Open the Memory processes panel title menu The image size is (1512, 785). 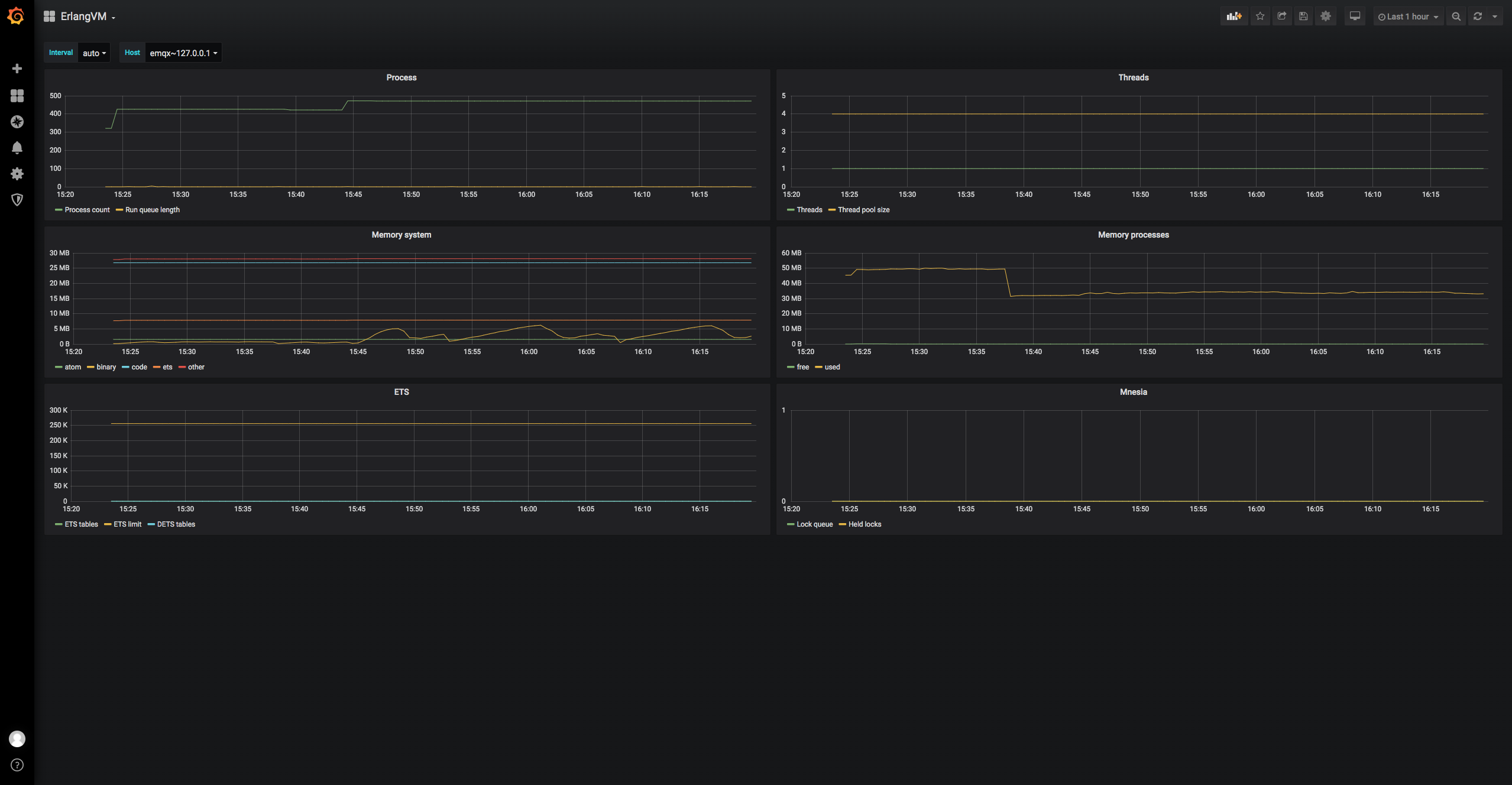click(1133, 235)
